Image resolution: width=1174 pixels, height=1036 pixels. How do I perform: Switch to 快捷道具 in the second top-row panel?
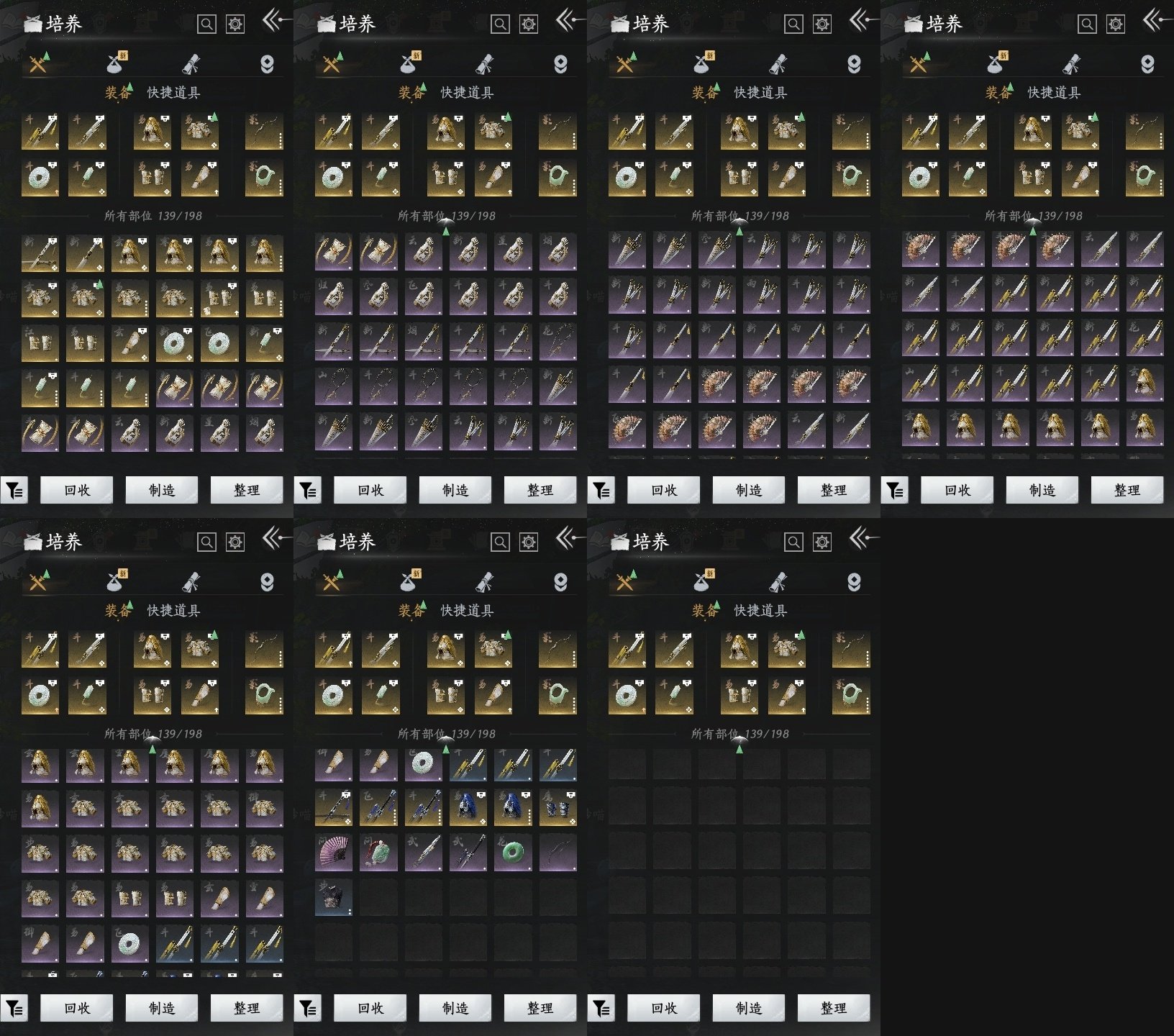click(x=467, y=92)
